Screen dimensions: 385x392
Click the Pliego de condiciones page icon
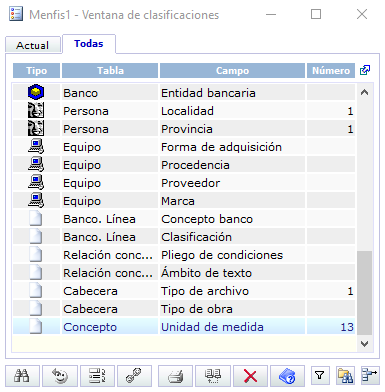(x=36, y=255)
